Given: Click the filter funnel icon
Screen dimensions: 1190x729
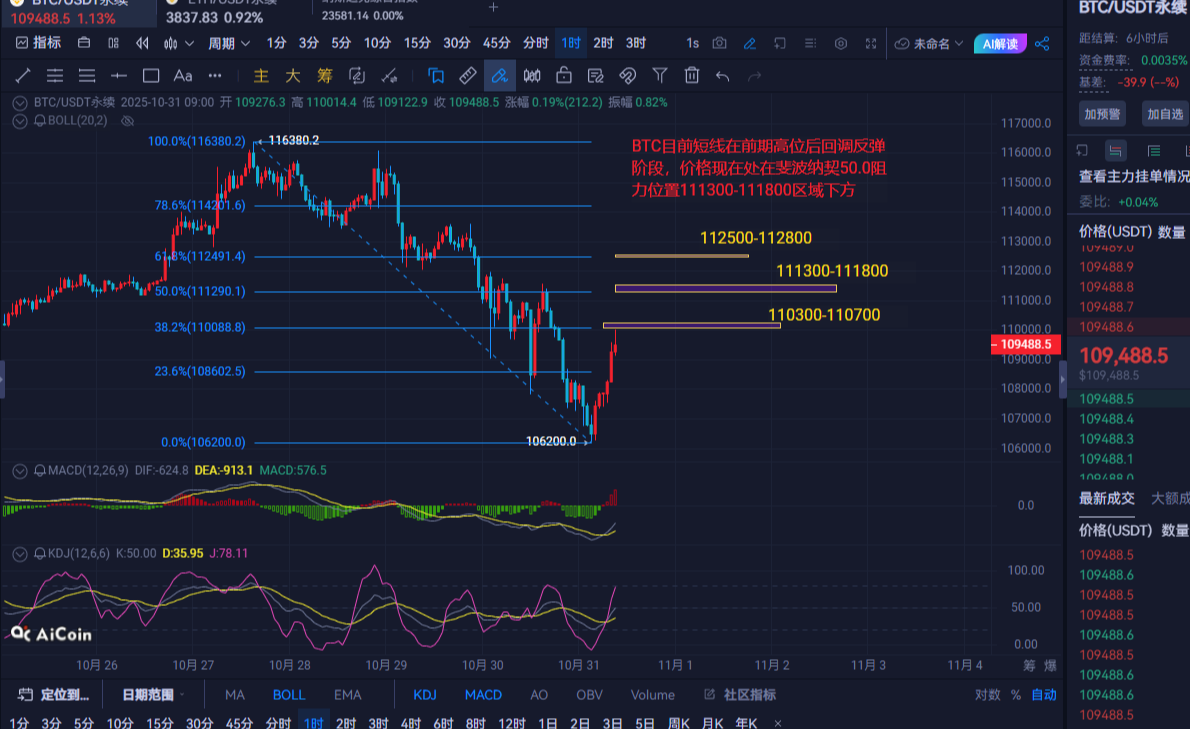Looking at the screenshot, I should coord(659,75).
